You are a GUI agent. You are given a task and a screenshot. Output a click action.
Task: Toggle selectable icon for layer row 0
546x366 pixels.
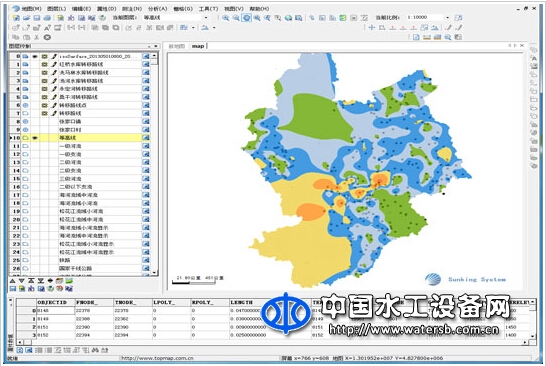click(x=45, y=56)
